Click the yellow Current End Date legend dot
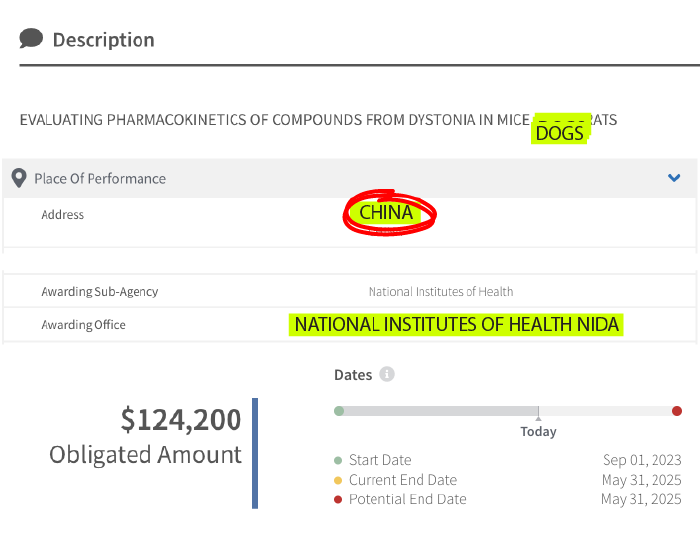The image size is (700, 560). click(338, 480)
